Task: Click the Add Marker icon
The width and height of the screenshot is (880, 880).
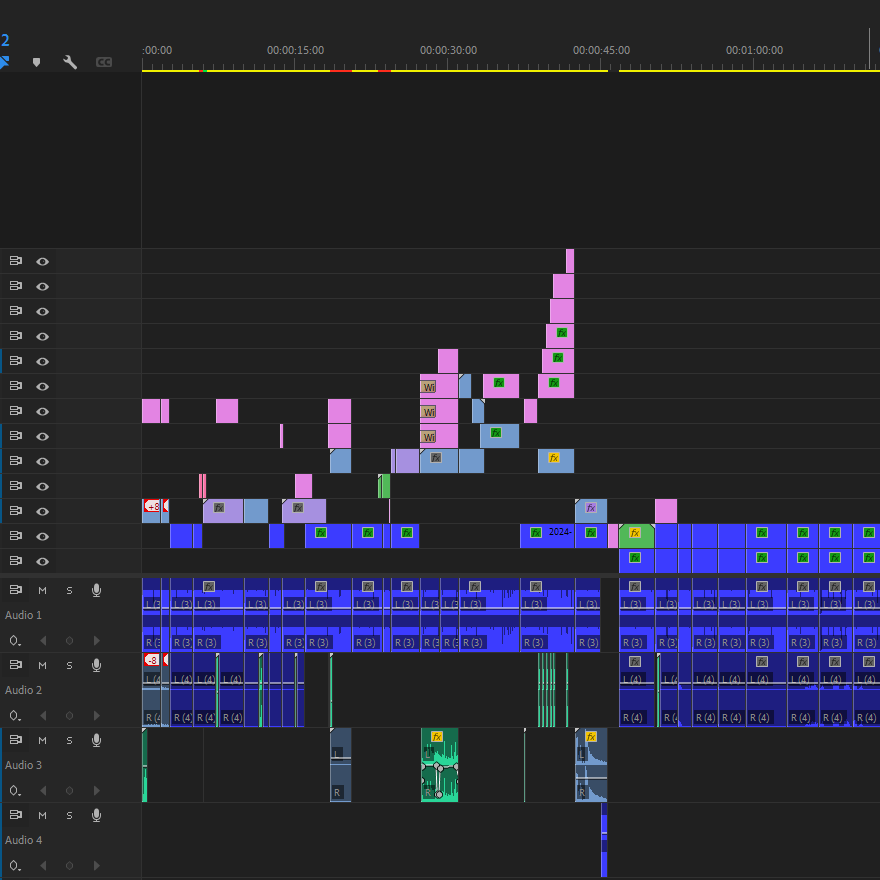Action: (x=36, y=62)
